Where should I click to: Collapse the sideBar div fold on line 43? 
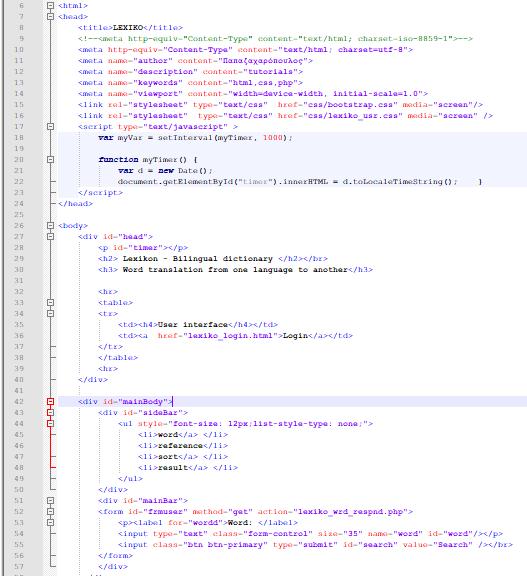click(51, 413)
